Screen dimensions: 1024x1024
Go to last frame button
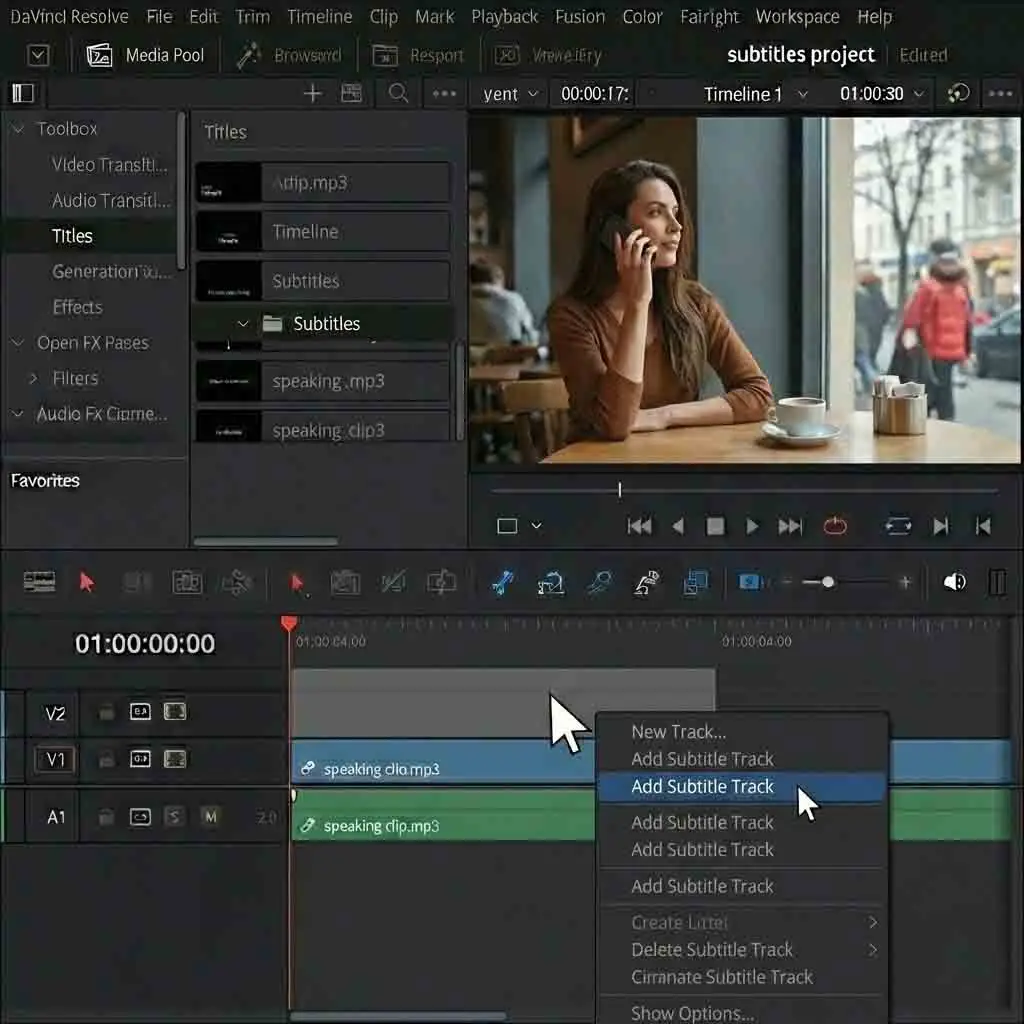790,526
